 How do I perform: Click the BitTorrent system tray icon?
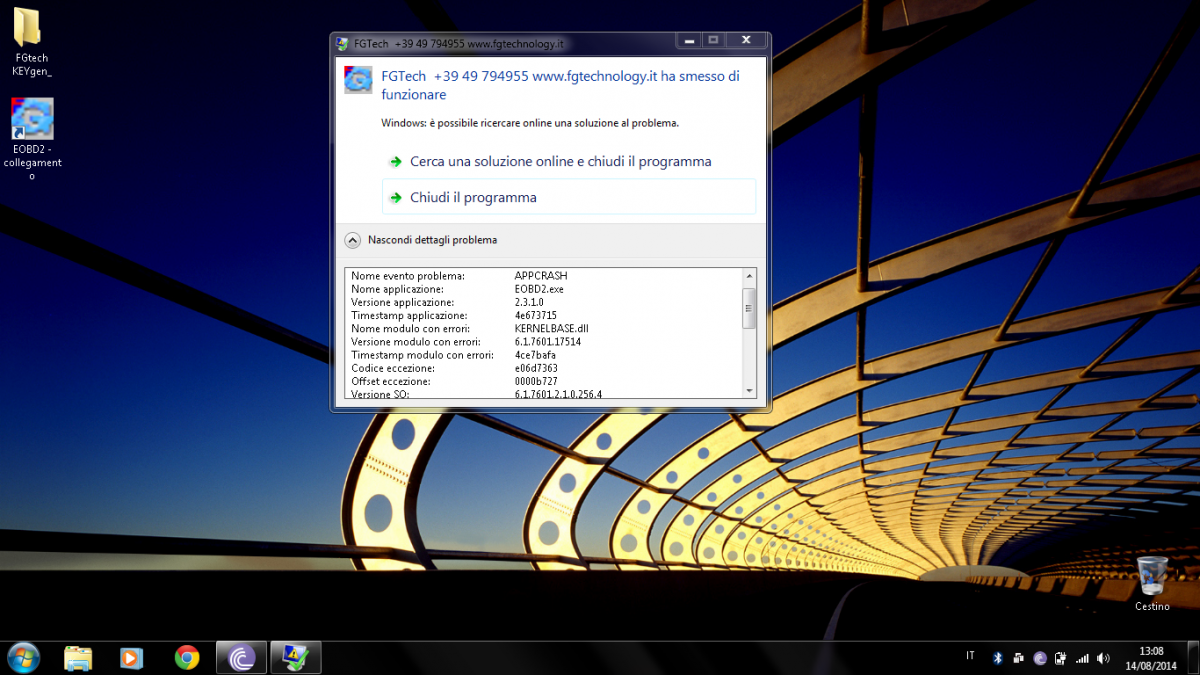pyautogui.click(x=1040, y=658)
